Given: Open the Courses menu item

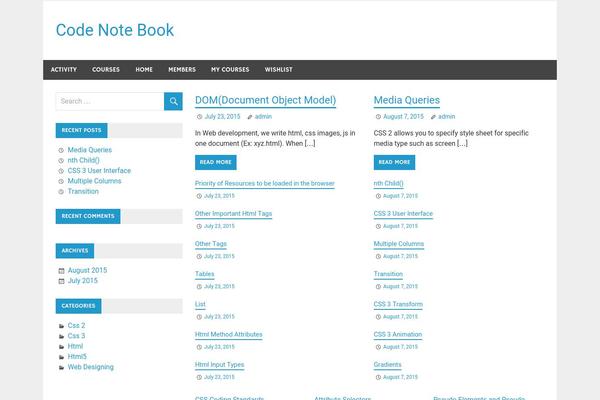Looking at the screenshot, I should pos(106,70).
